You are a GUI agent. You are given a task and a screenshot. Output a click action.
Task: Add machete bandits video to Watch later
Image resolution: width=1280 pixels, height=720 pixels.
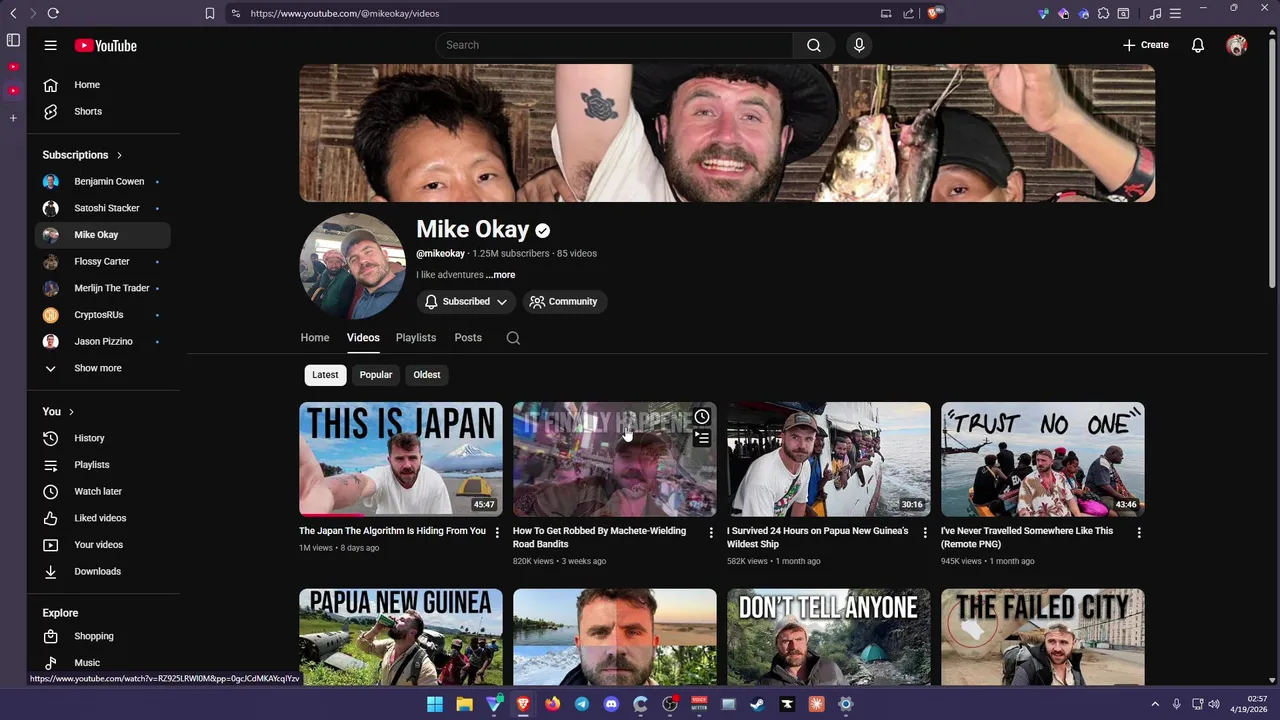pyautogui.click(x=702, y=417)
